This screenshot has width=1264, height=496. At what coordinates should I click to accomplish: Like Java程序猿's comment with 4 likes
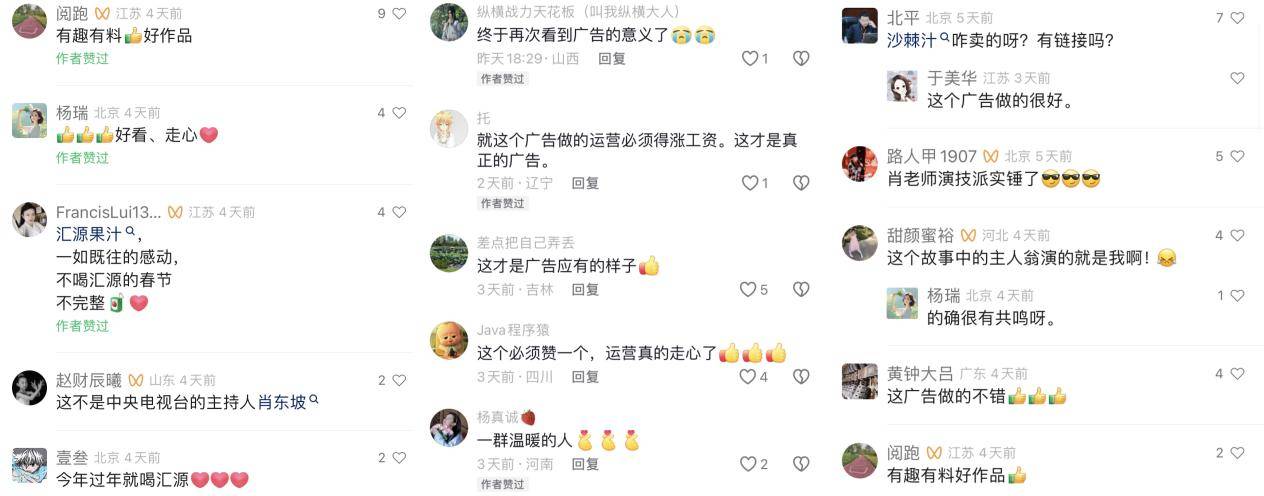click(x=748, y=377)
